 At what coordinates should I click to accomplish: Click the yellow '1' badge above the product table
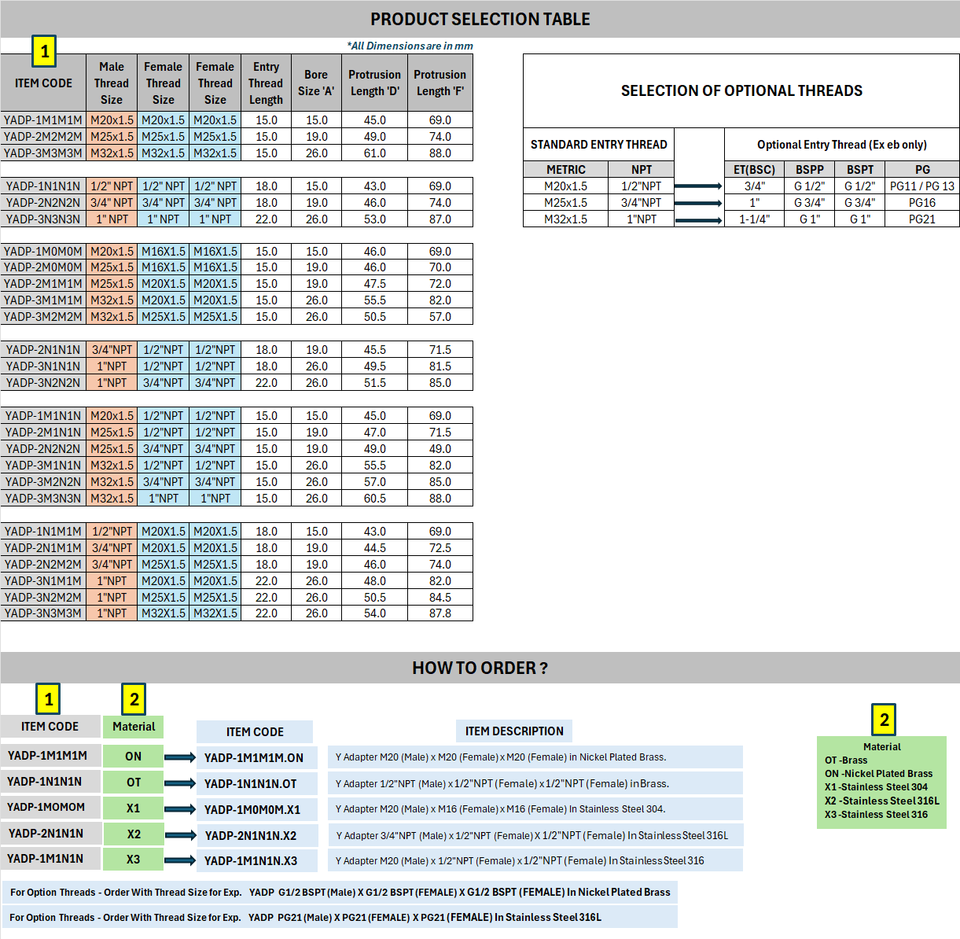pyautogui.click(x=45, y=50)
